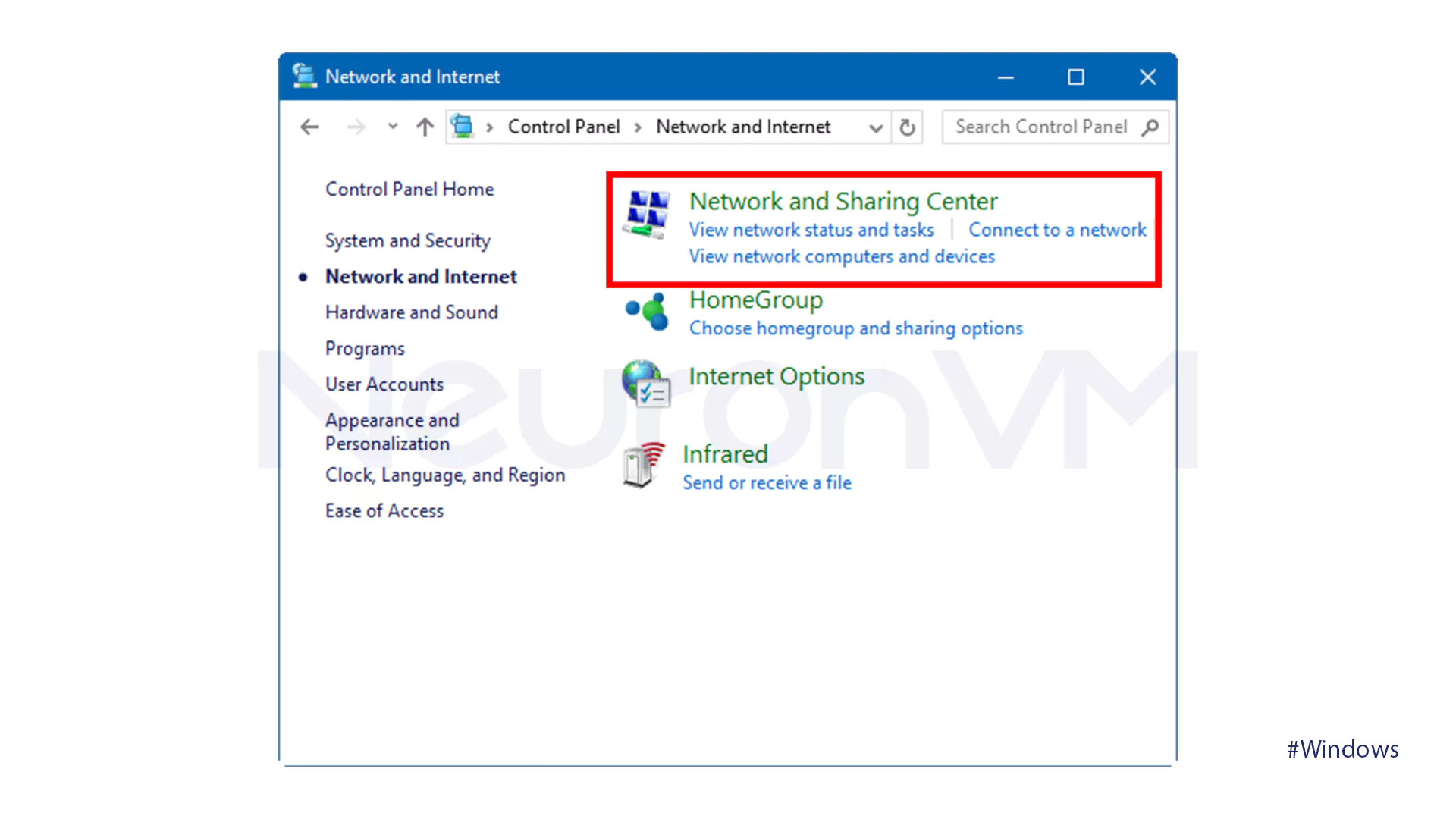Open Choose homegroup and sharing options
1456x819 pixels.
856,328
